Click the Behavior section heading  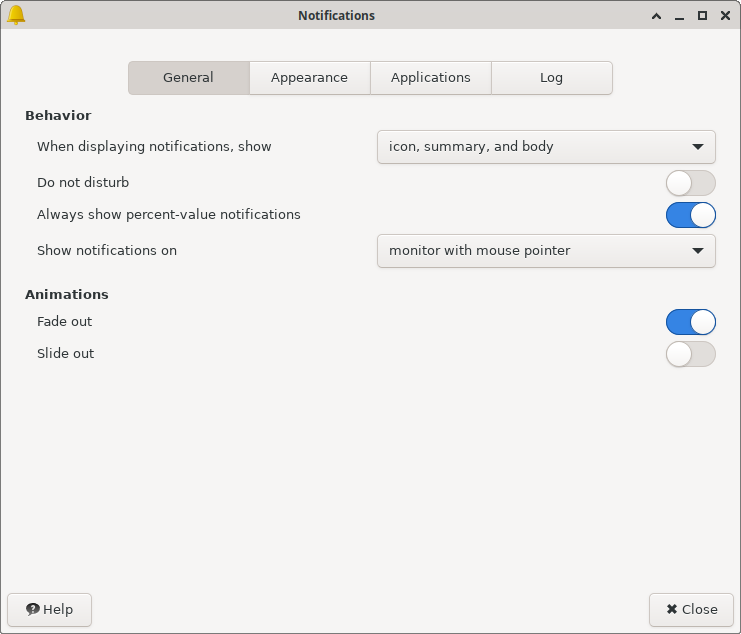point(58,116)
